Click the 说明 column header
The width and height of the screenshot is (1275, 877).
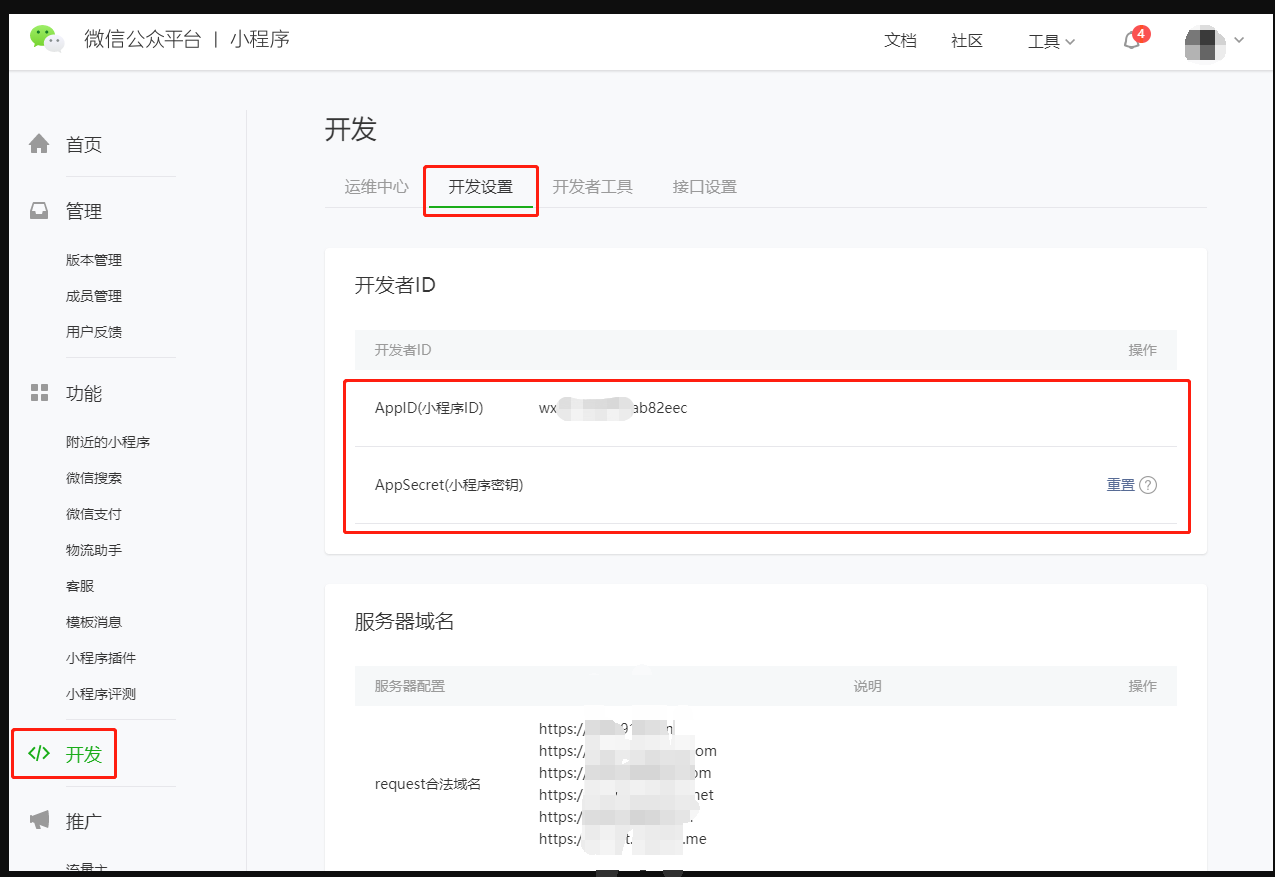click(x=868, y=686)
